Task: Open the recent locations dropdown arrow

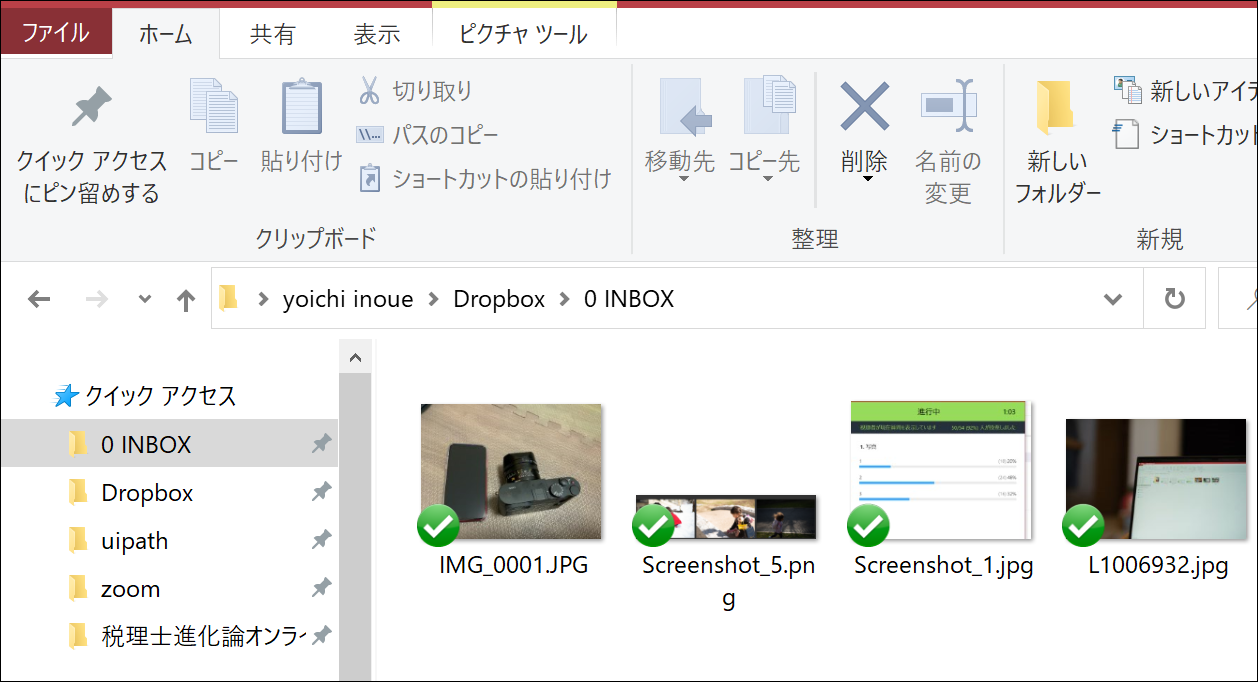Action: [145, 299]
